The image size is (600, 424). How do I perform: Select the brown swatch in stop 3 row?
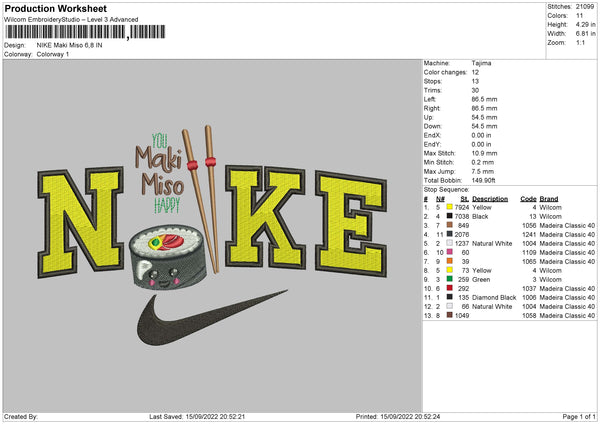(x=450, y=225)
